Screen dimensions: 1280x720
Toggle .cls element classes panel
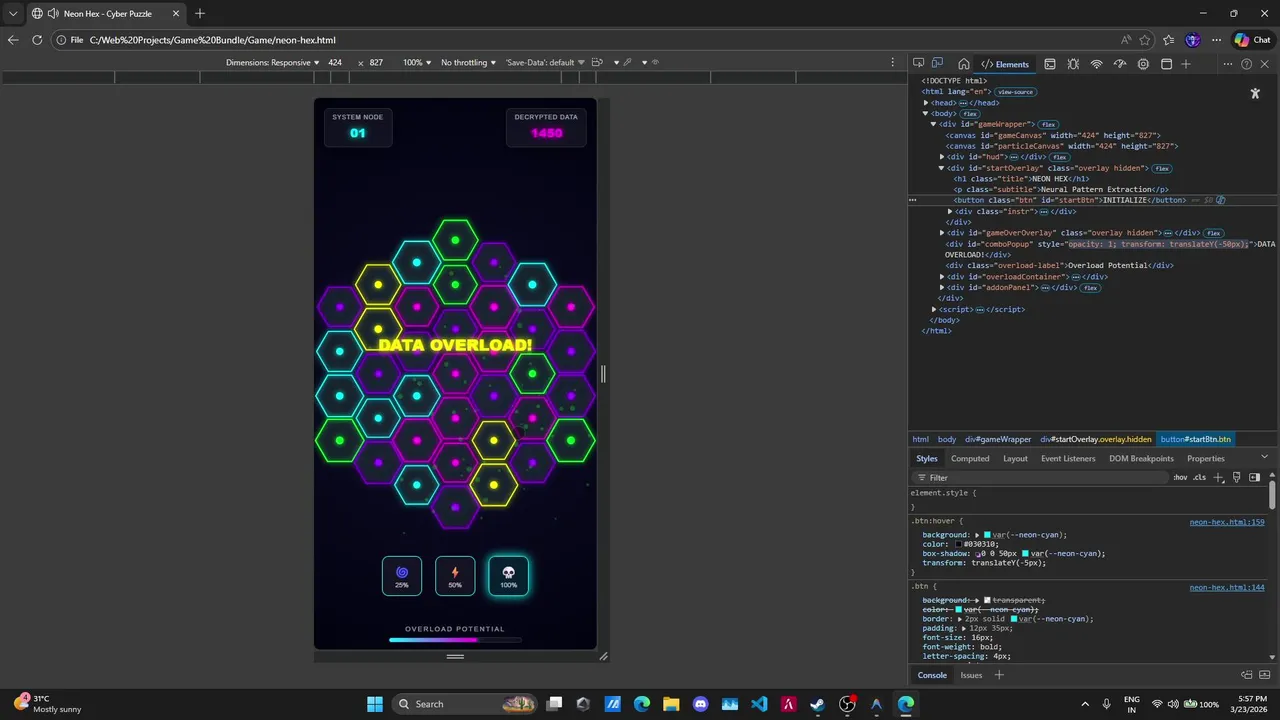[1199, 477]
